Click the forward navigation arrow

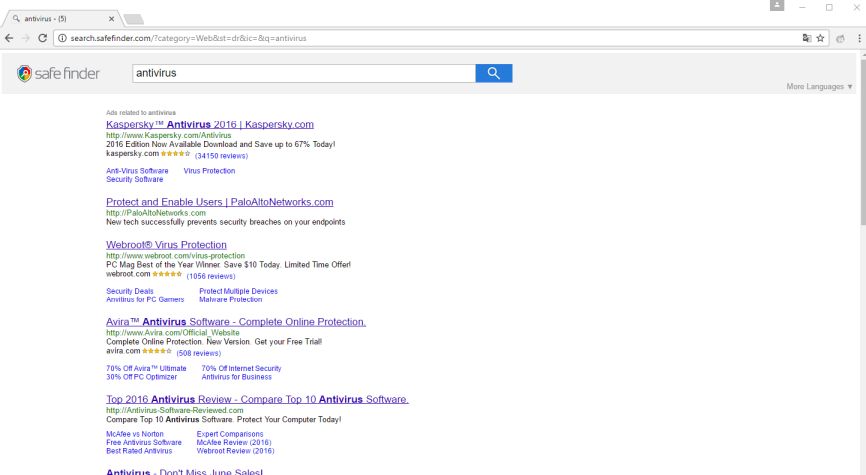[25, 38]
